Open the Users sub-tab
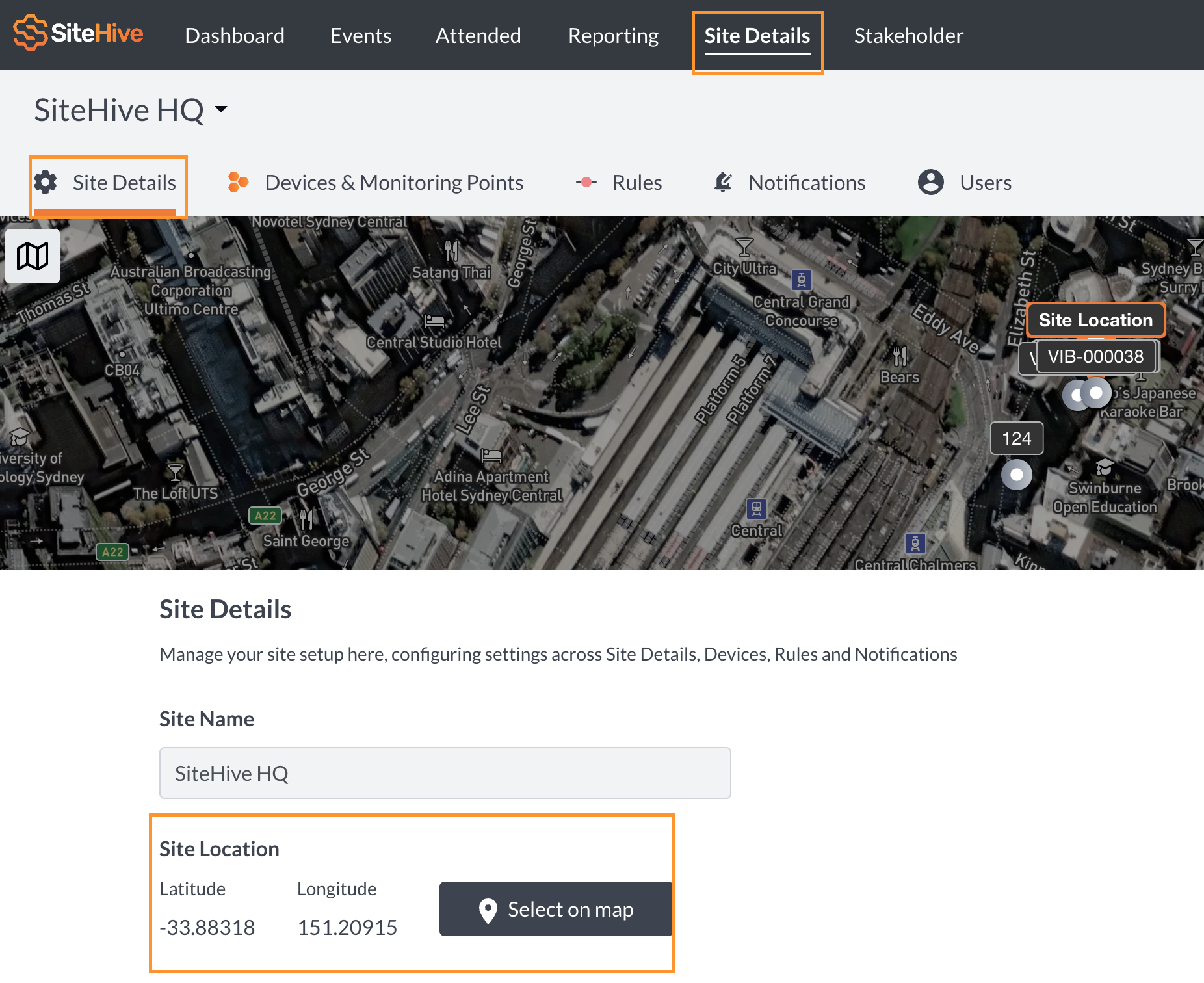Viewport: 1204px width, 983px height. pyautogui.click(x=986, y=183)
